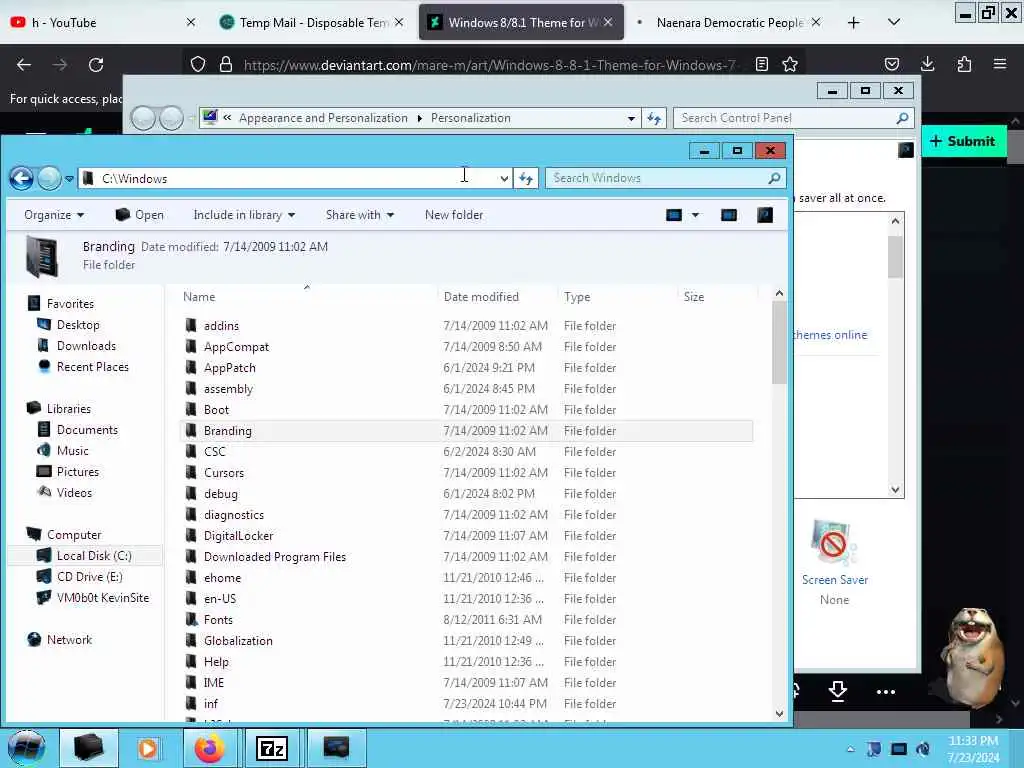The width and height of the screenshot is (1024, 768).
Task: Click Explorer forward navigation button
Action: pyautogui.click(x=49, y=178)
